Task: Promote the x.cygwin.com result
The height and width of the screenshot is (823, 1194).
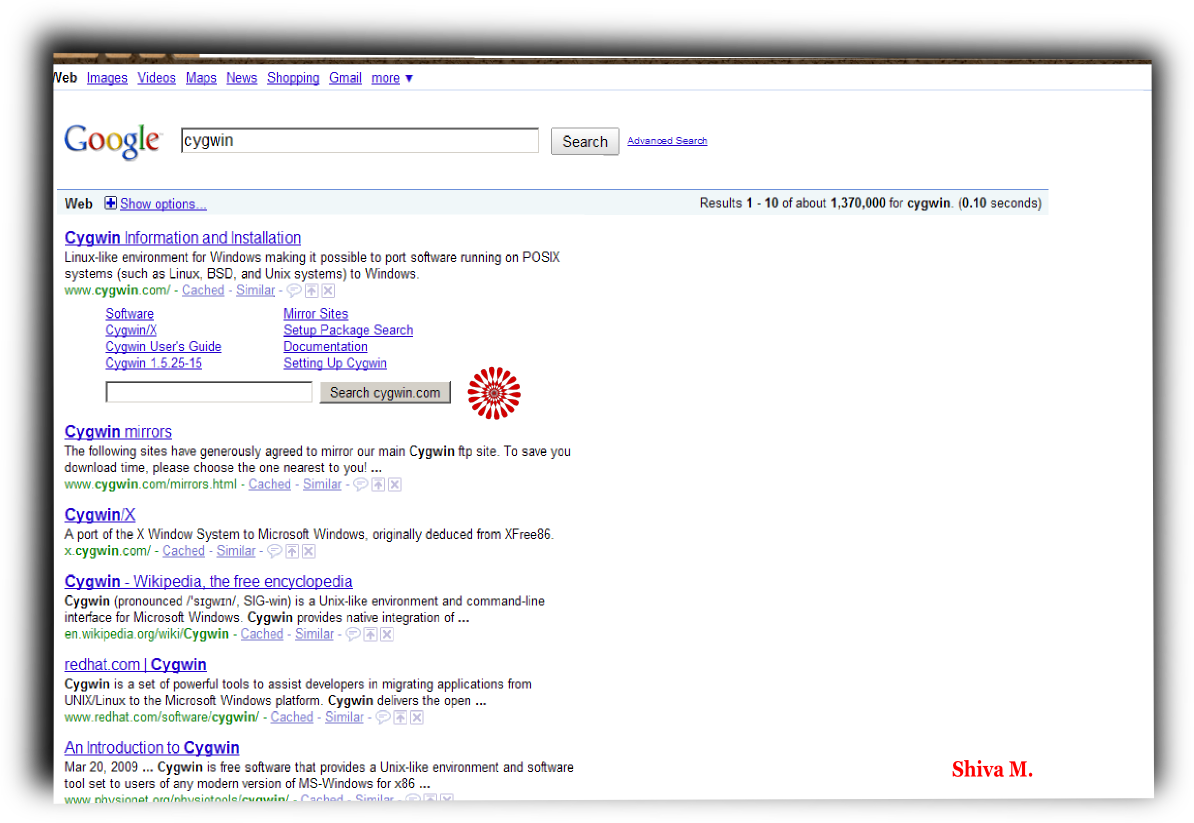Action: pos(292,551)
